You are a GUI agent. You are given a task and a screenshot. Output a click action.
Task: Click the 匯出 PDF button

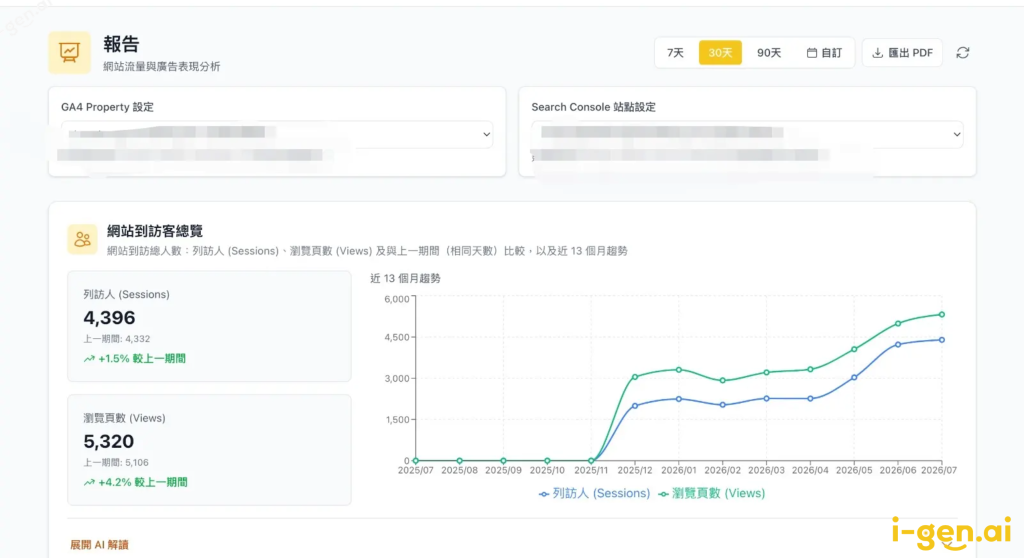[x=903, y=53]
